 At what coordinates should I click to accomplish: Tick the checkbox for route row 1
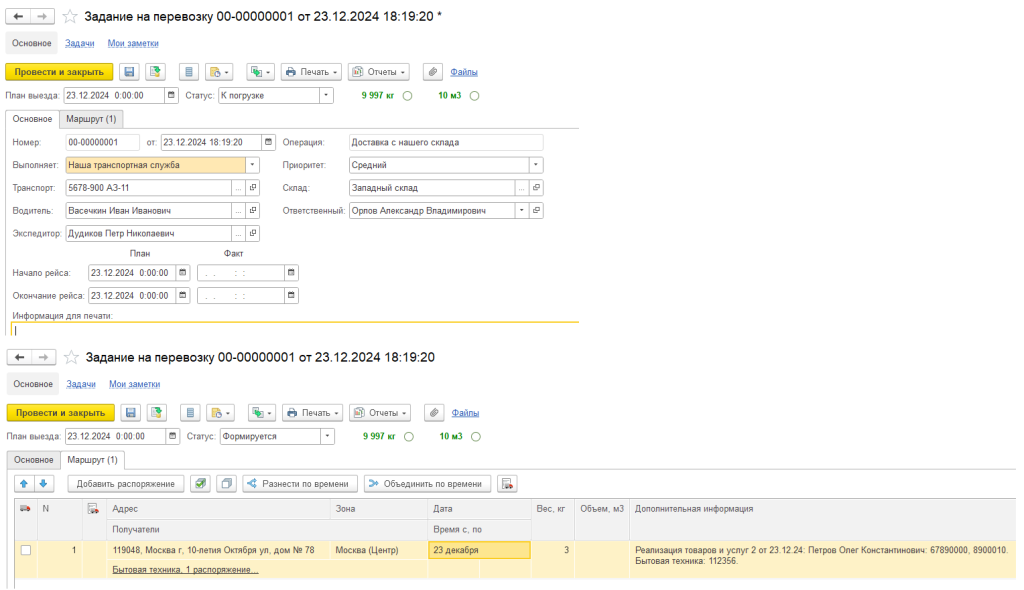[x=25, y=550]
